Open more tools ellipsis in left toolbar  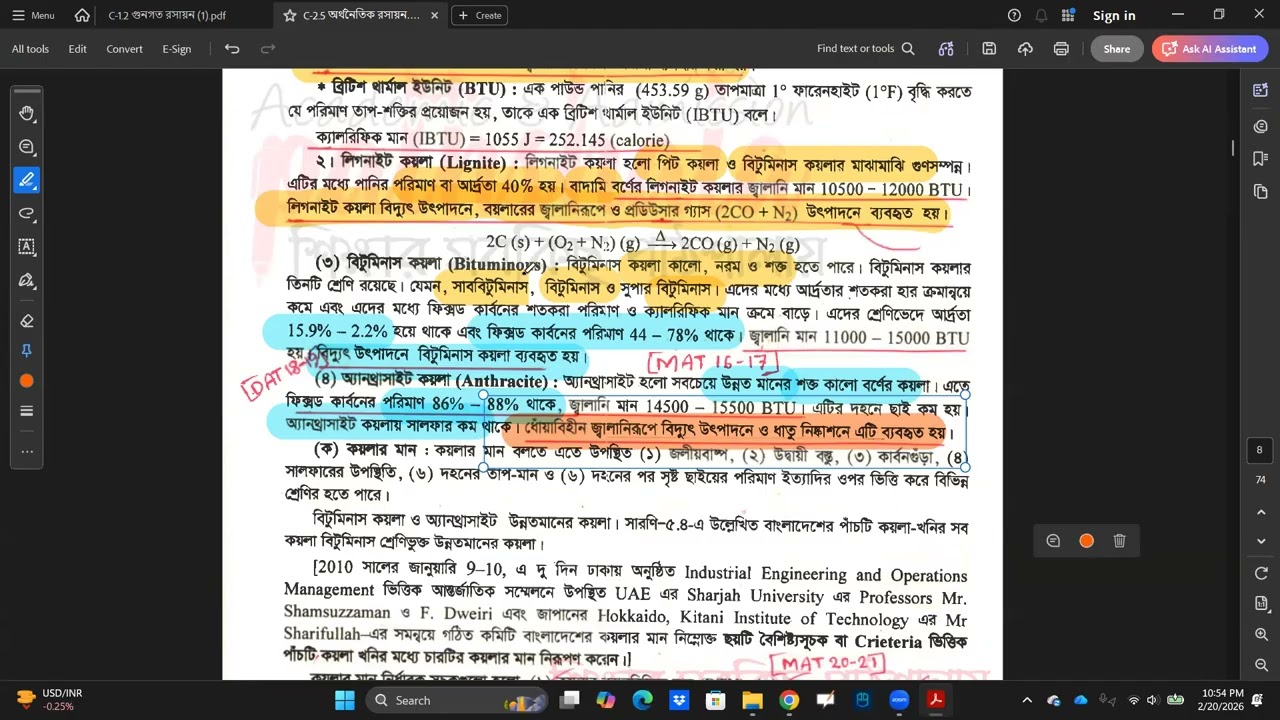(x=27, y=451)
